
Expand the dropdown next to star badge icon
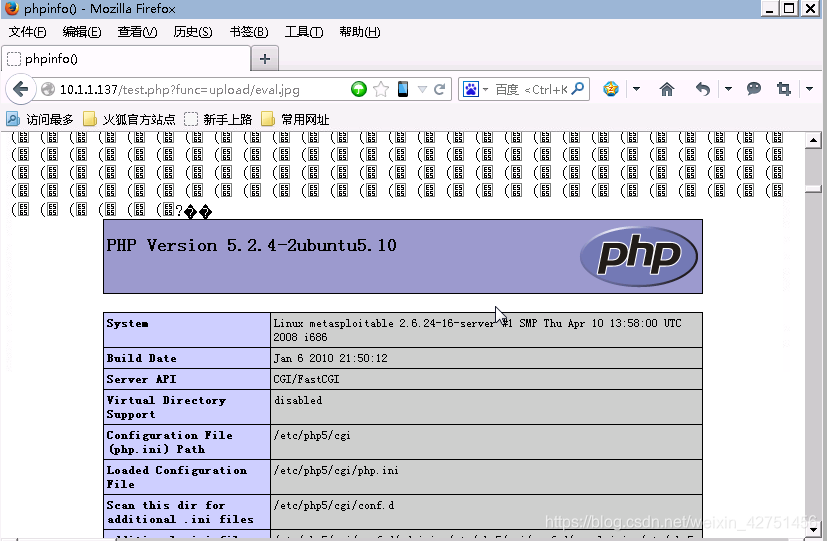(x=636, y=89)
